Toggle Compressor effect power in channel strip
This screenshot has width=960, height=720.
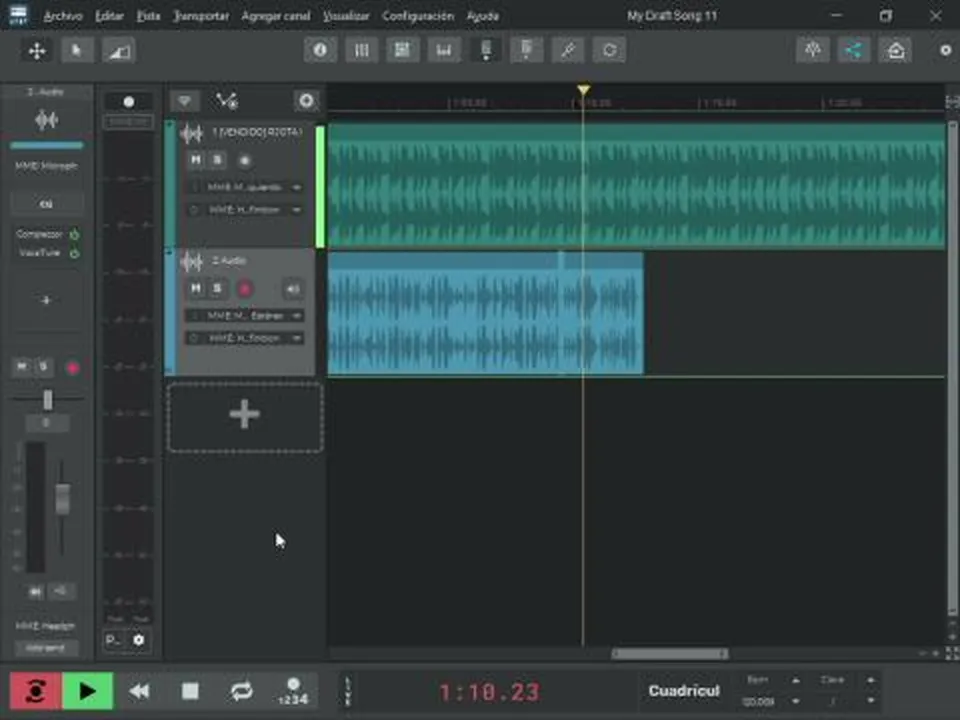pos(75,234)
